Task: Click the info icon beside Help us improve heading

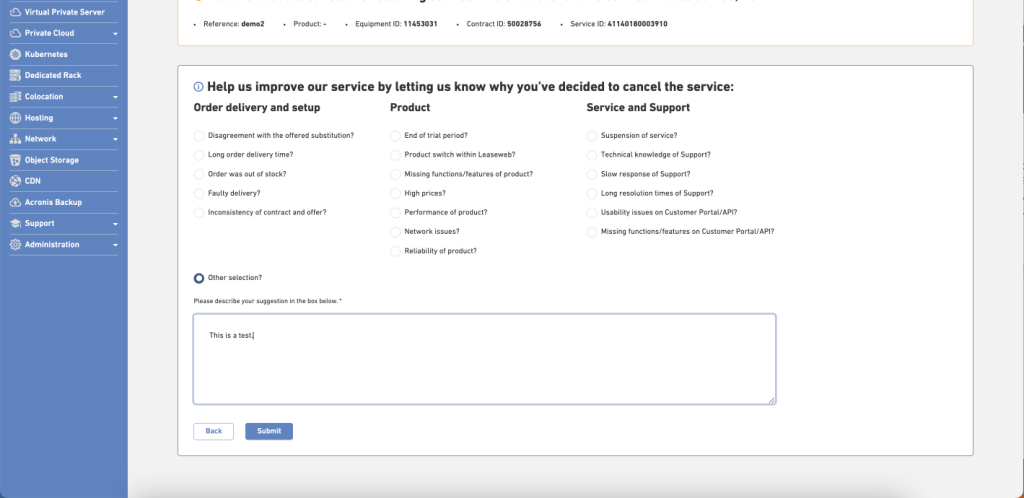Action: 199,87
